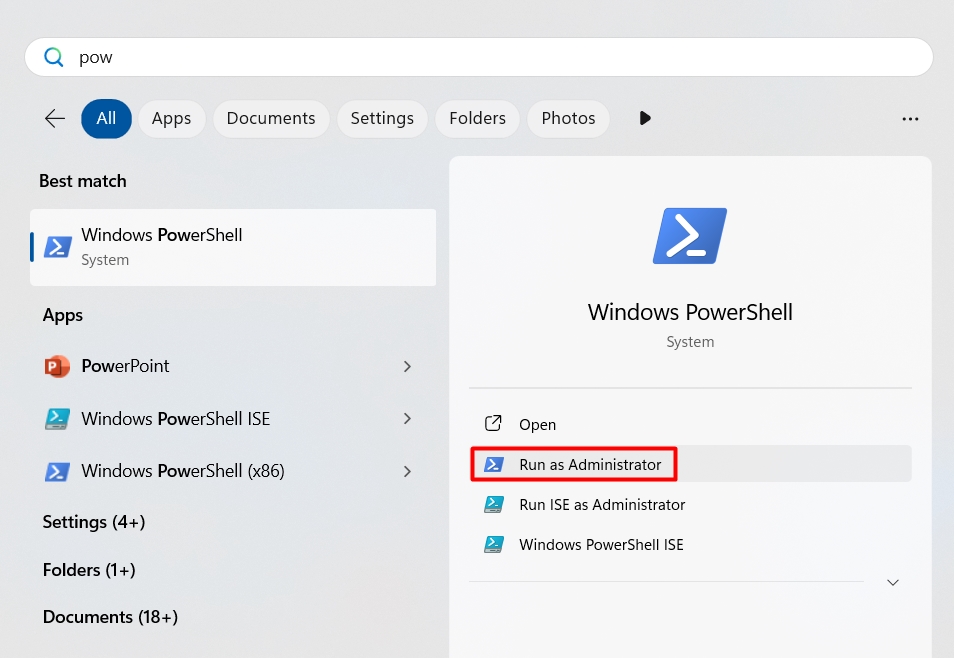Open Windows PowerShell ISE from preview actions
954x658 pixels.
(601, 544)
